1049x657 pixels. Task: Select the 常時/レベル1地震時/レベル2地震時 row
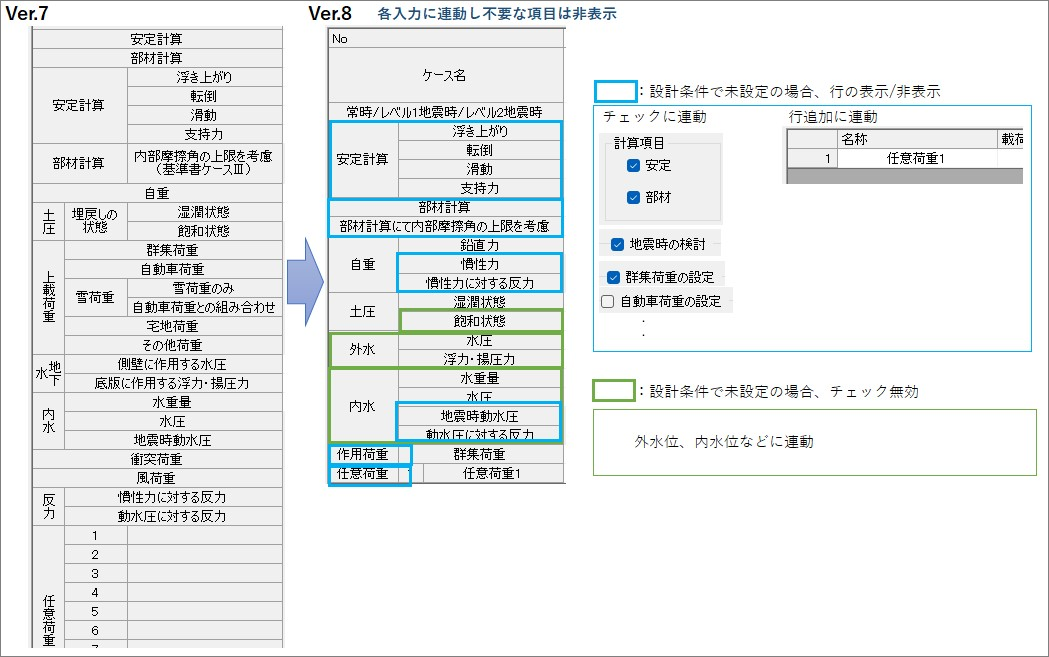(x=446, y=111)
